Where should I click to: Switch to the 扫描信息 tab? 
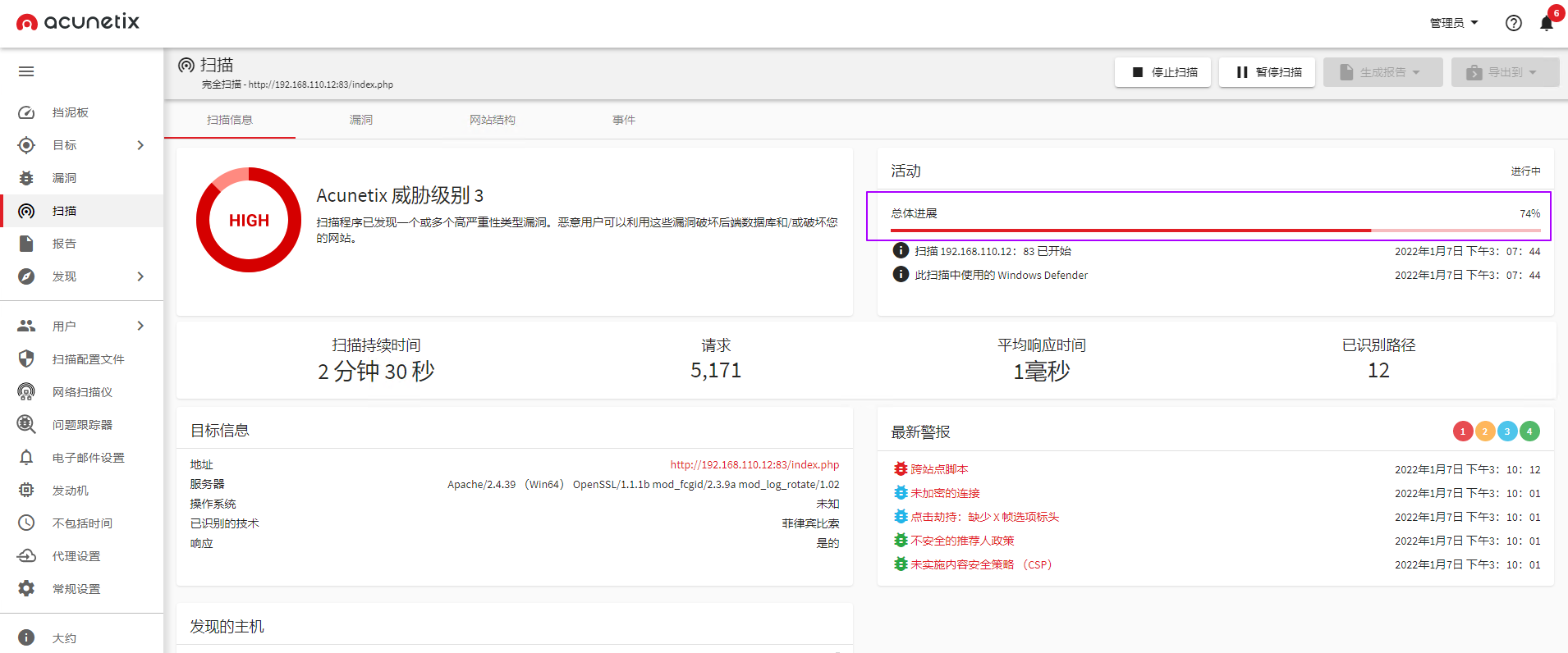[230, 120]
